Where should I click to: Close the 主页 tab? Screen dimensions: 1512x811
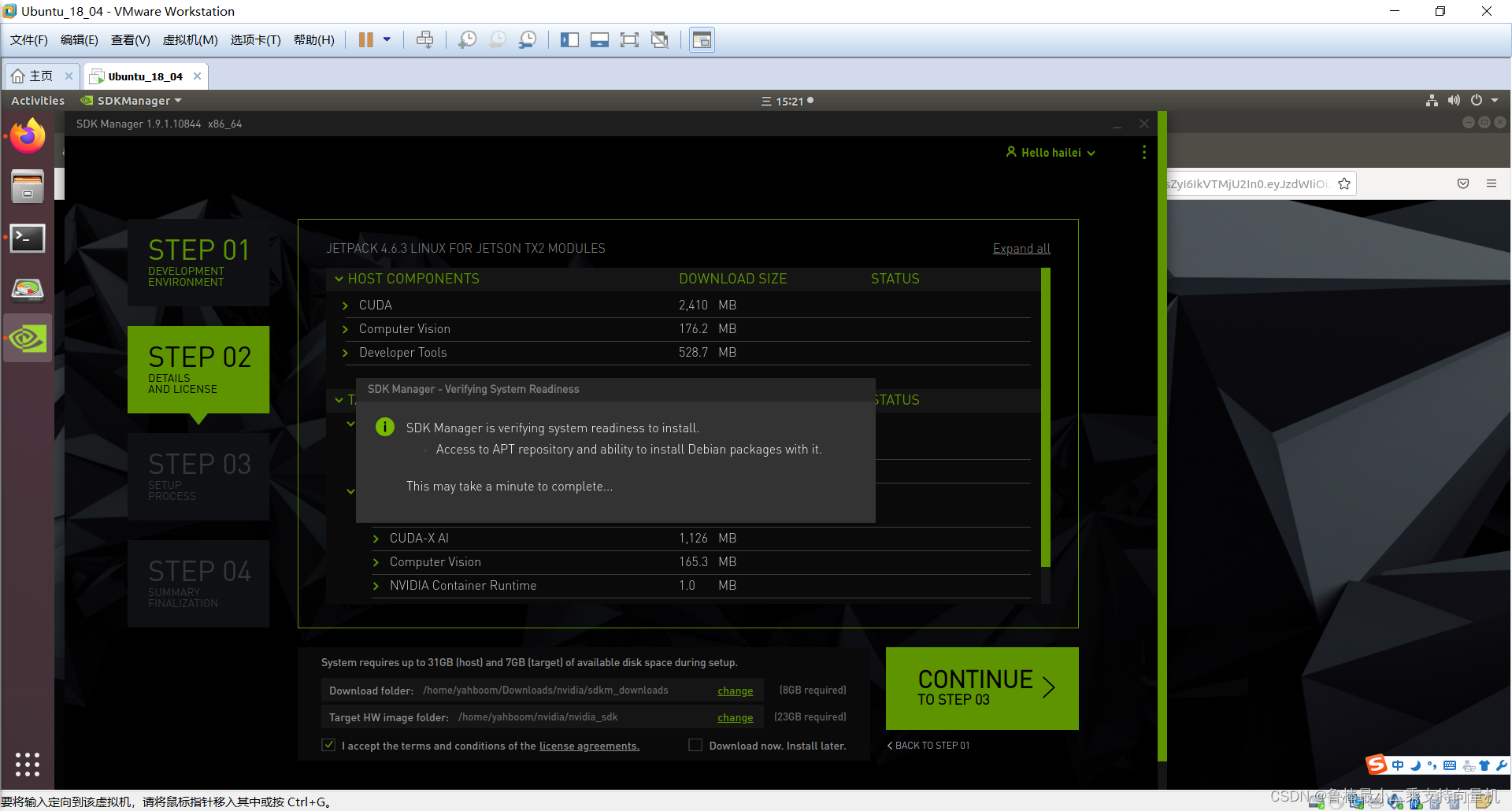[x=69, y=76]
